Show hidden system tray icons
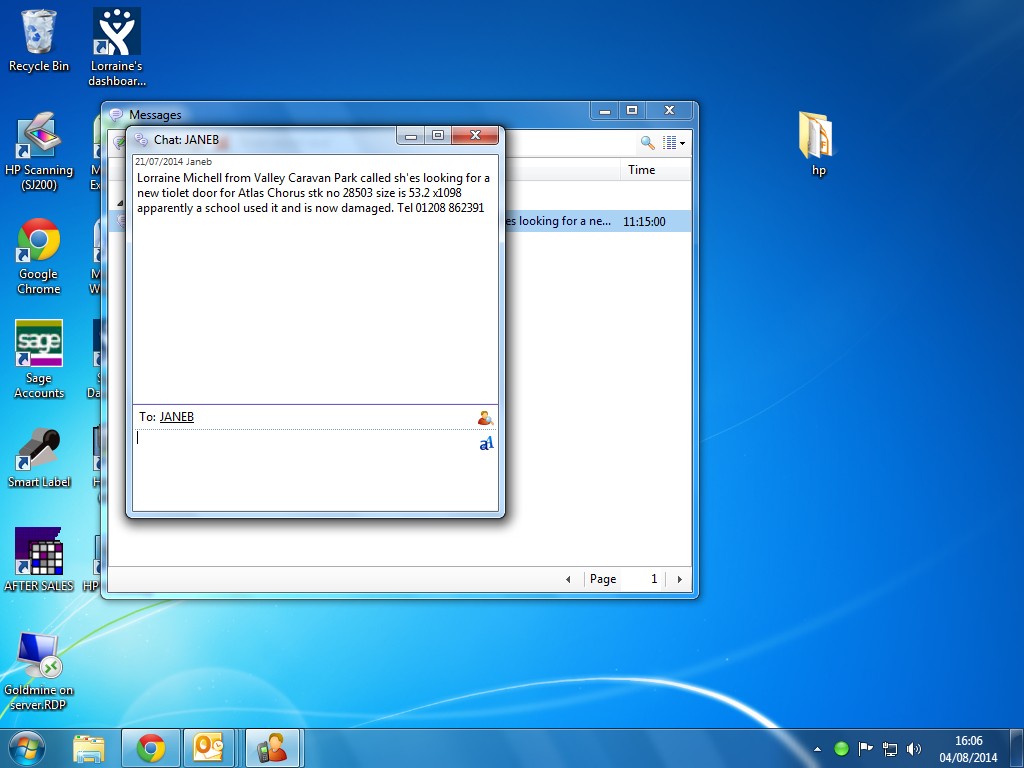The width and height of the screenshot is (1024, 768). 817,749
